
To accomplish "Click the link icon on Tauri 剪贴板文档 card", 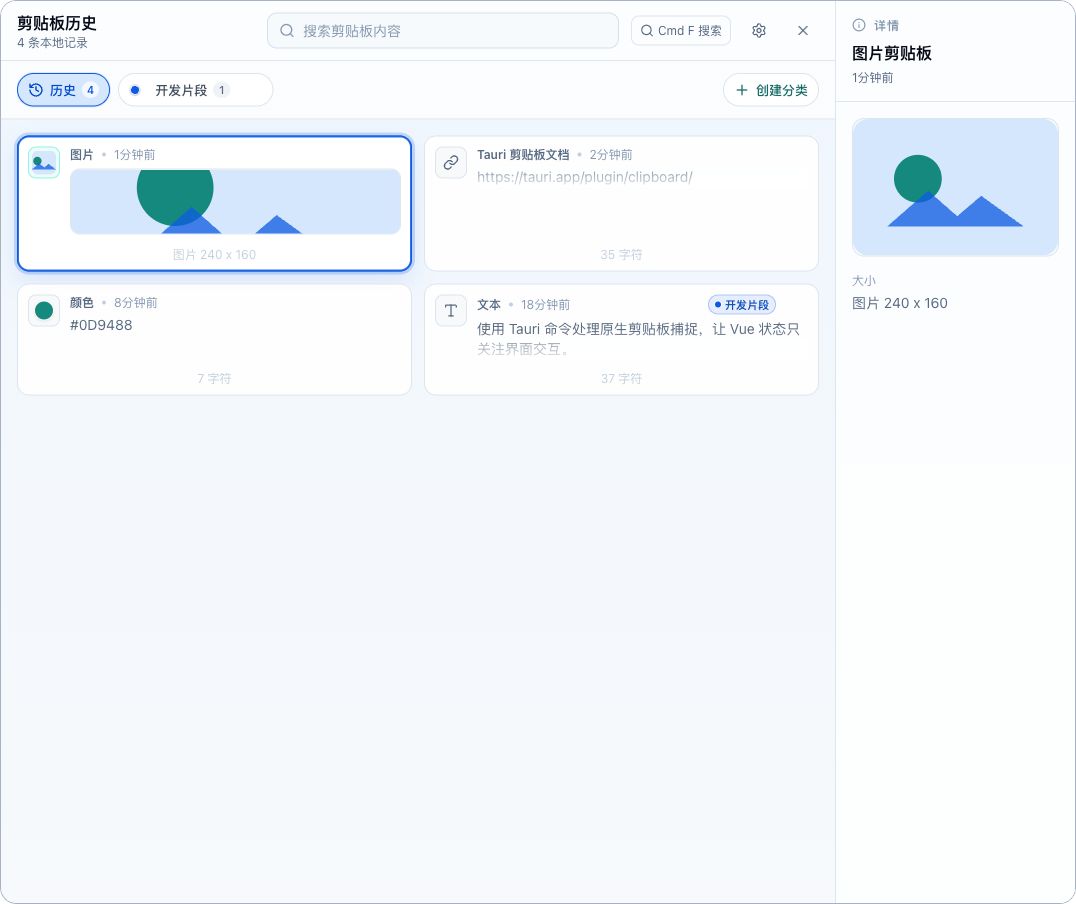I will tap(451, 163).
